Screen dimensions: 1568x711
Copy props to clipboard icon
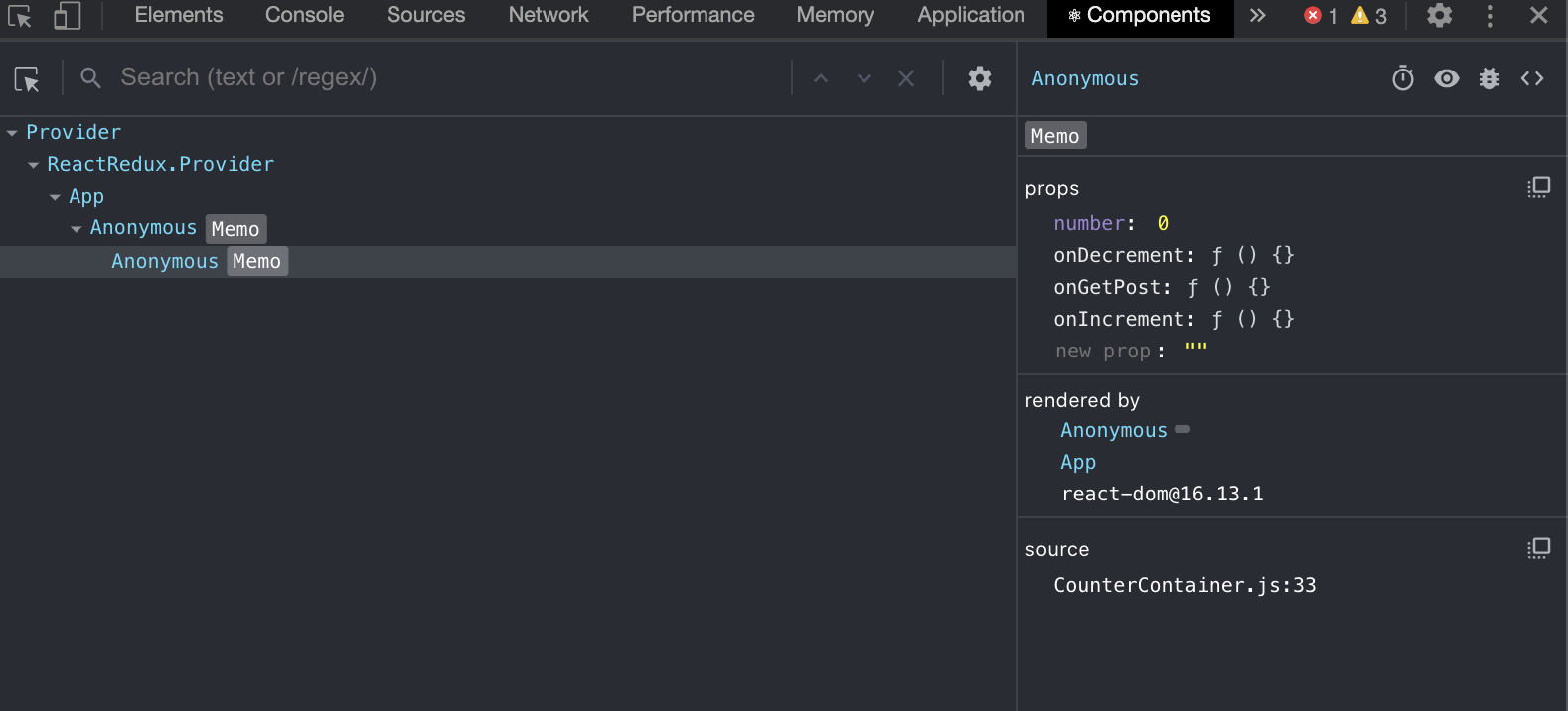pyautogui.click(x=1538, y=187)
